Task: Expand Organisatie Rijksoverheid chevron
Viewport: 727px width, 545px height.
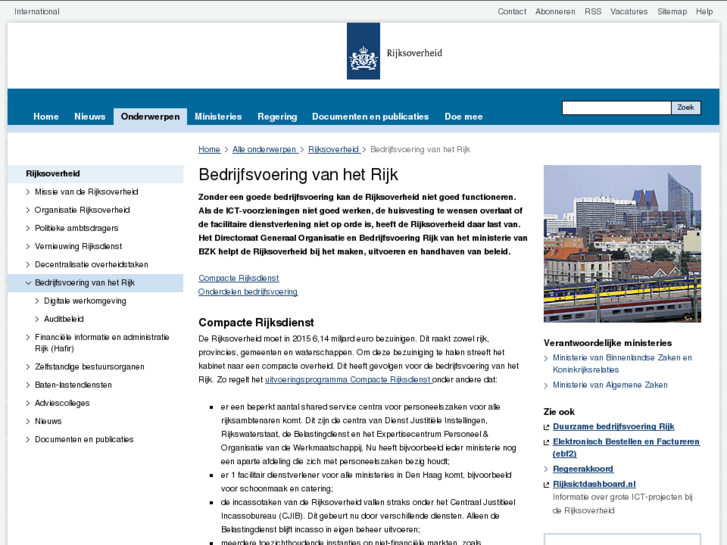Action: coord(28,210)
